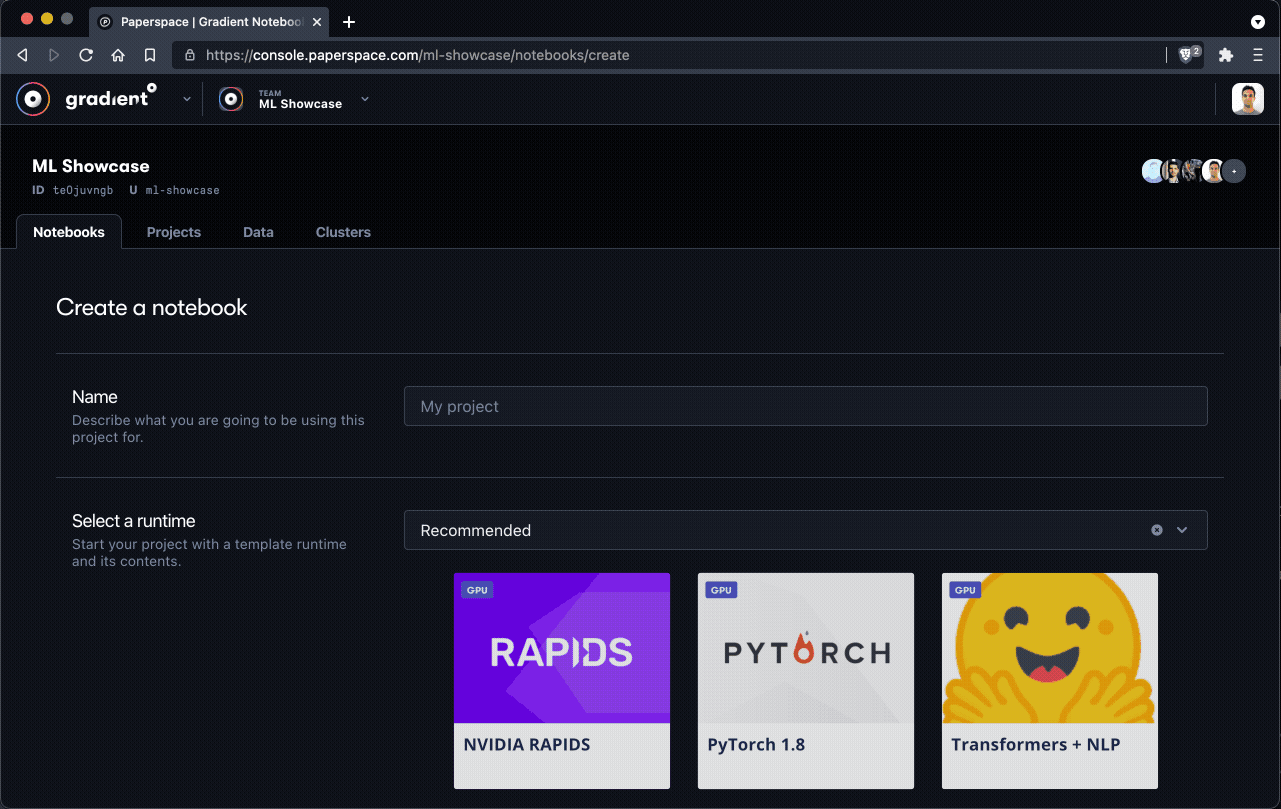
Task: Go forward in browser history
Action: (x=54, y=55)
